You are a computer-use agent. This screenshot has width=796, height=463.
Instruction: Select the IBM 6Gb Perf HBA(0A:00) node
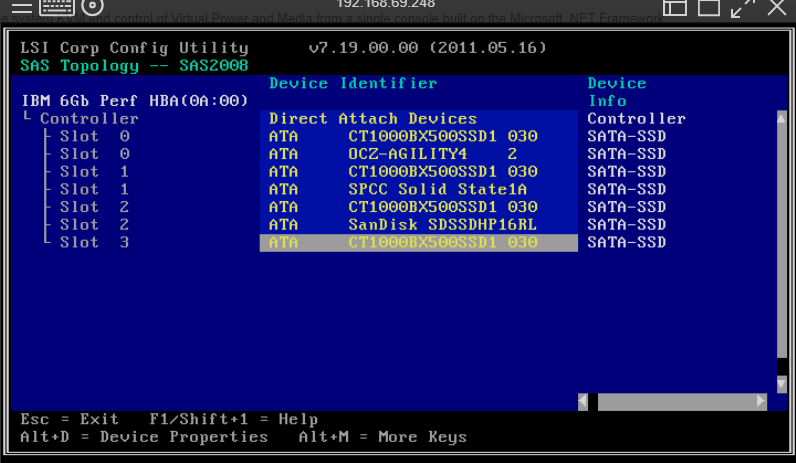coord(135,101)
